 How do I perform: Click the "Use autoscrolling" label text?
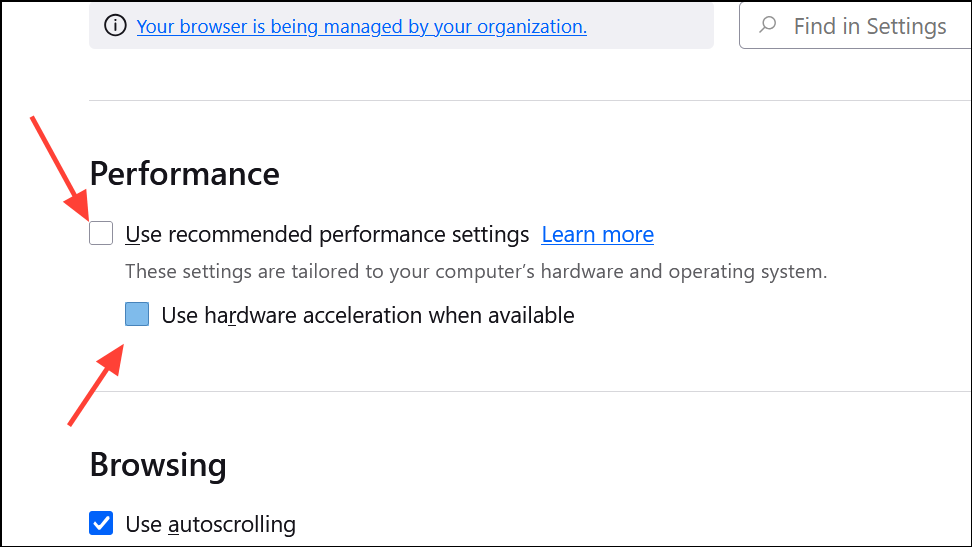tap(210, 524)
